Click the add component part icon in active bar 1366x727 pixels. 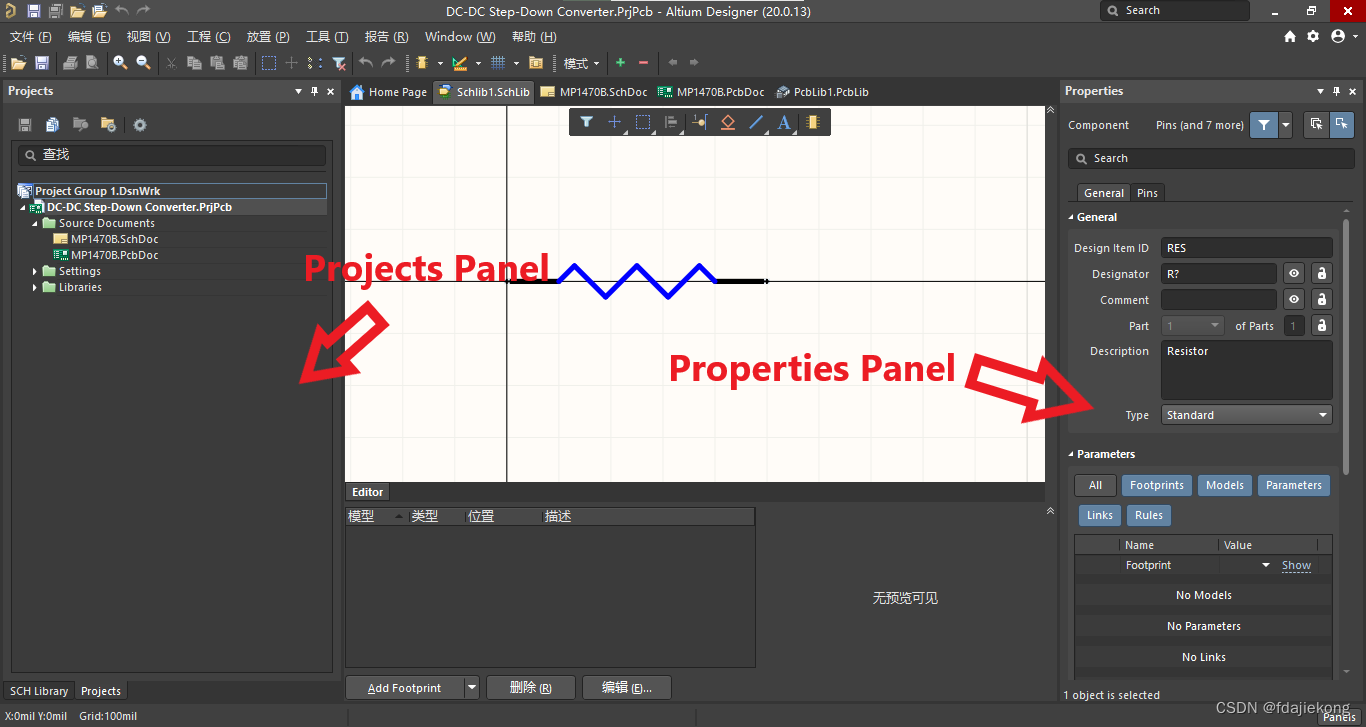coord(813,122)
